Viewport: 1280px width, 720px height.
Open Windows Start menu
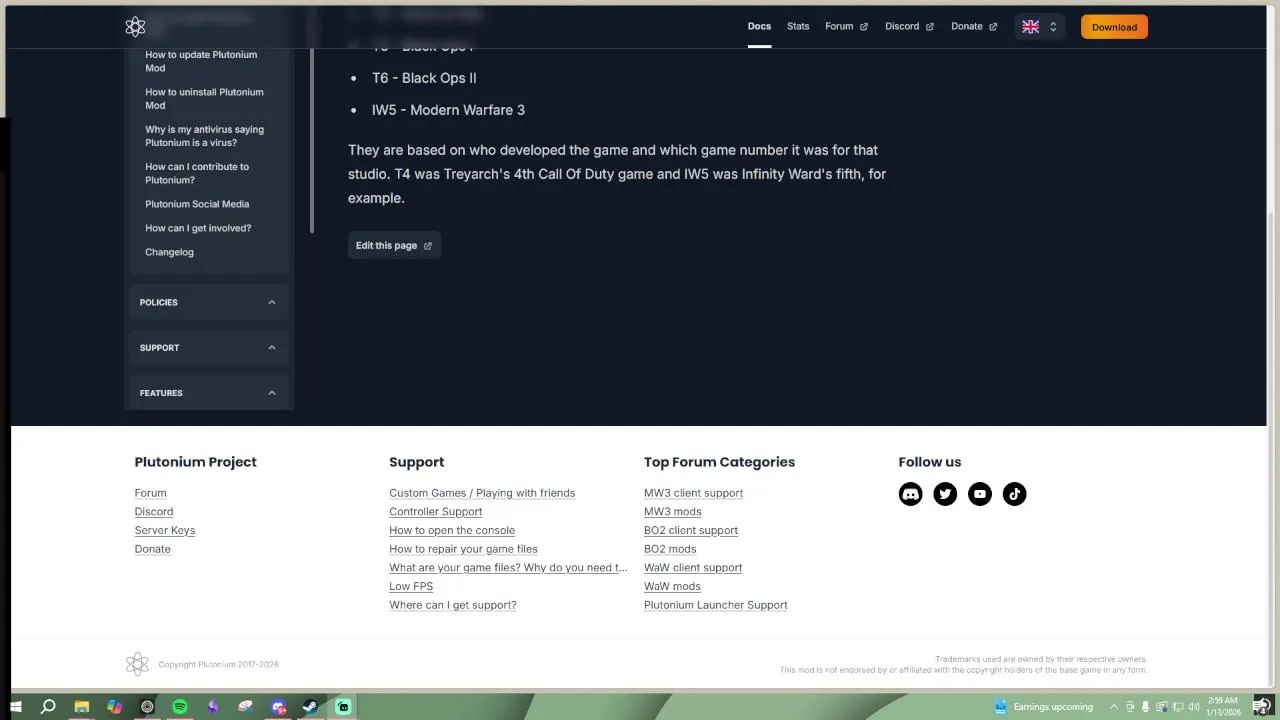(x=16, y=707)
